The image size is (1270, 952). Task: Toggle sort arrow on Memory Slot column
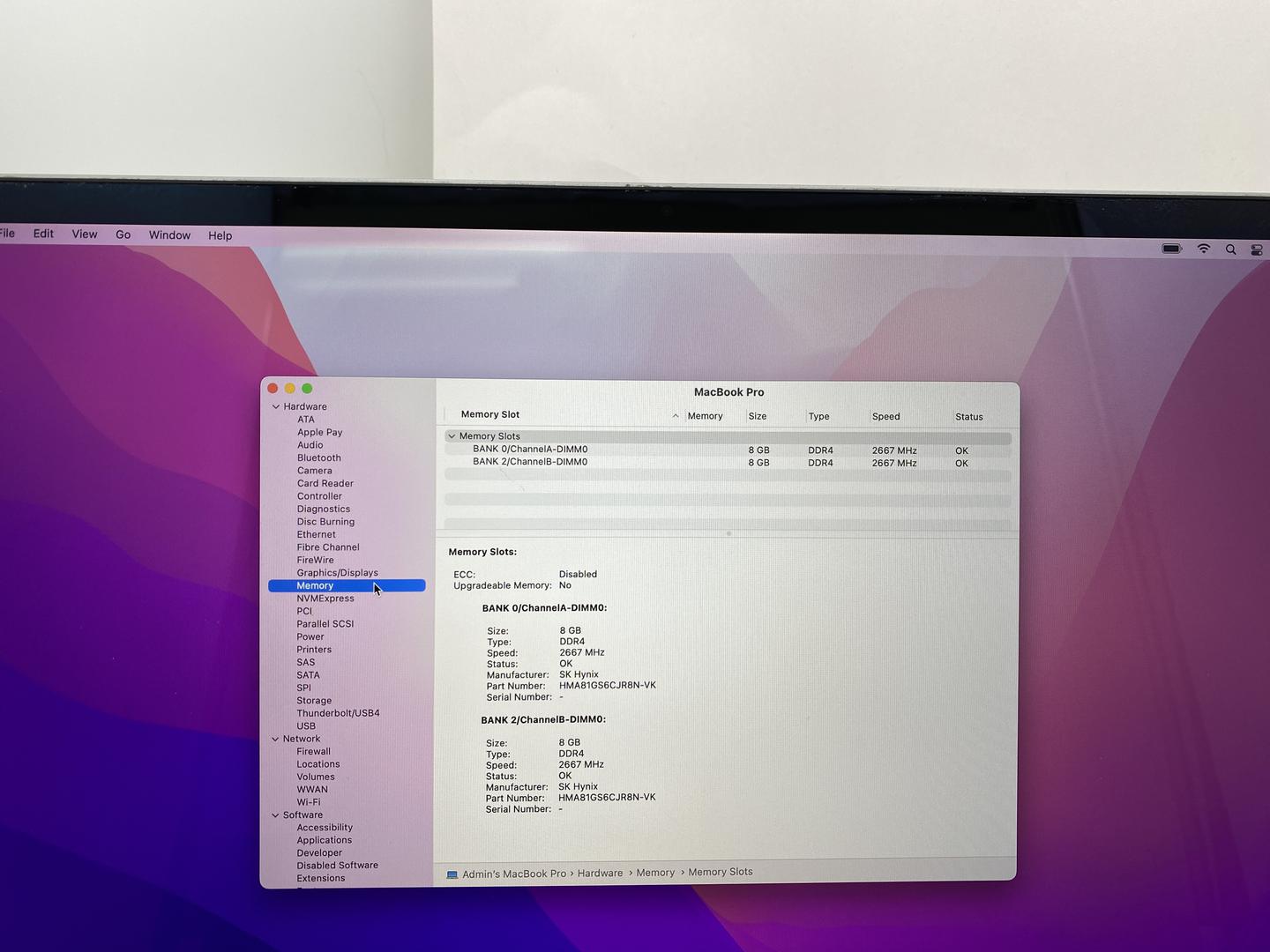point(676,416)
